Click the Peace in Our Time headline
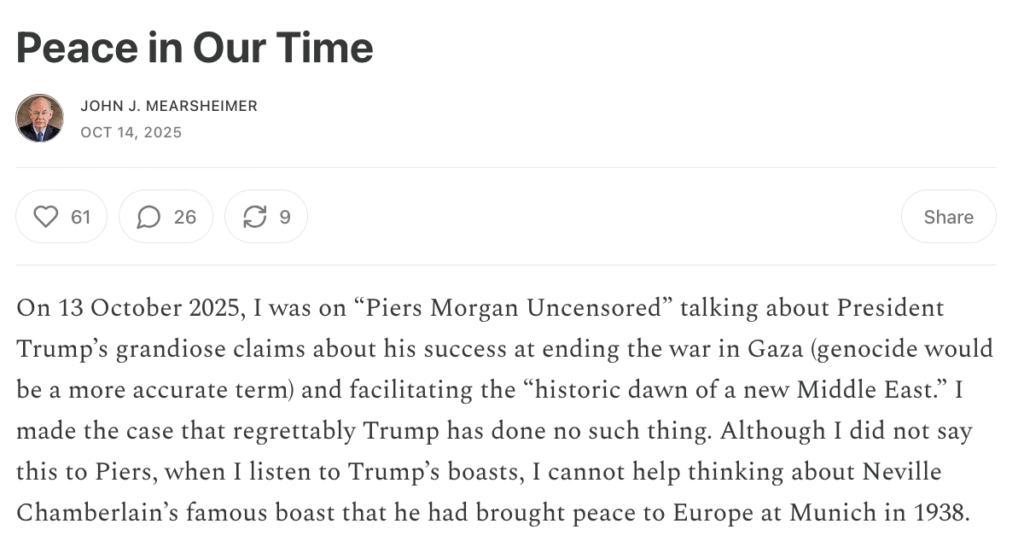The width and height of the screenshot is (1024, 553). (x=195, y=48)
